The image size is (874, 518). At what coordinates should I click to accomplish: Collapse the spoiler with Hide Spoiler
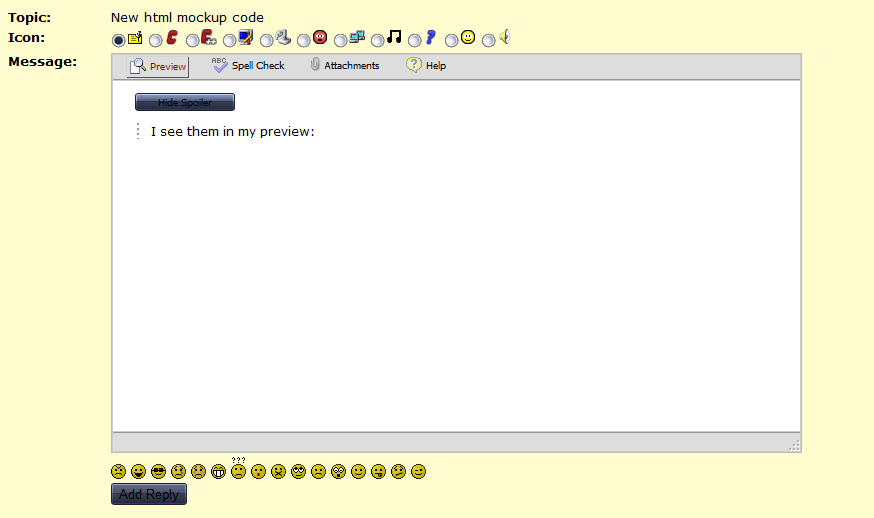pyautogui.click(x=185, y=102)
